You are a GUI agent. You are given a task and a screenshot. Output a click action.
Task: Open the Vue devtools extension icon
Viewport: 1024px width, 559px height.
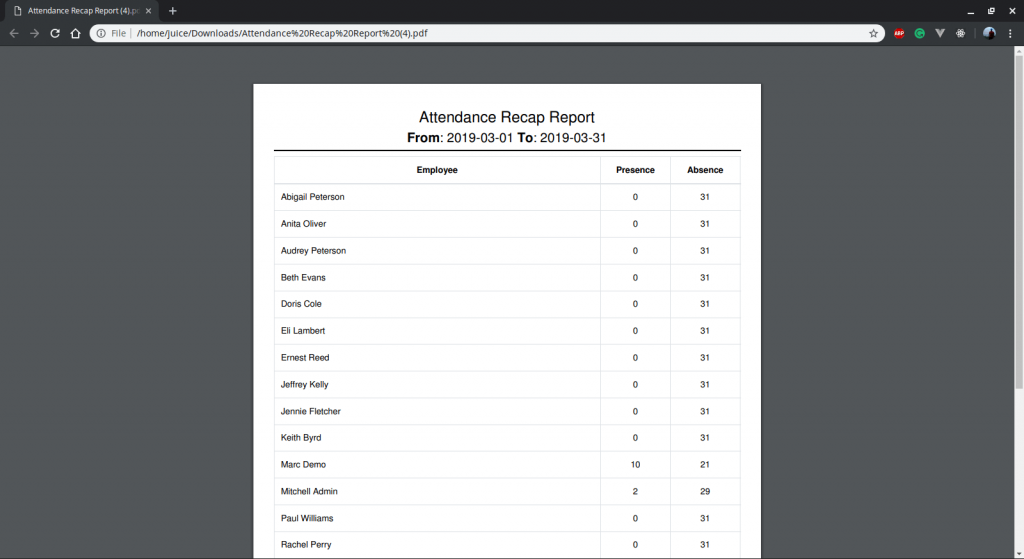pos(940,33)
